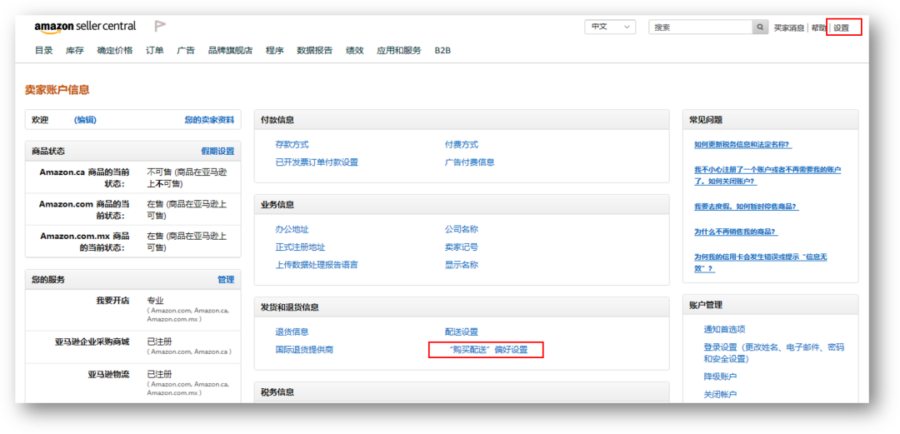Open 上传数据处理报告语言 link
Screen dimensions: 900x434
317,265
